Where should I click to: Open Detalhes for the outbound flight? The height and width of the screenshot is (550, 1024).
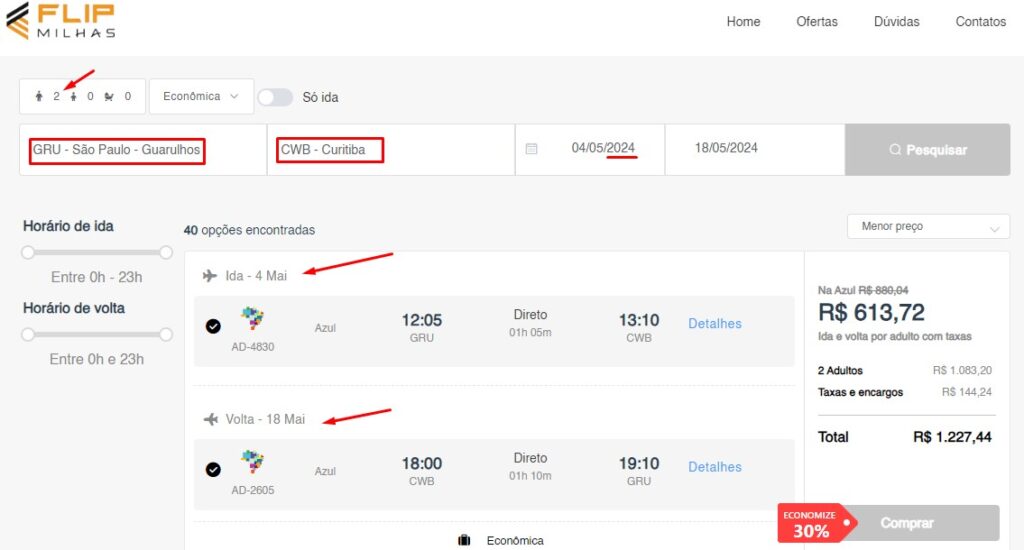[x=714, y=324]
